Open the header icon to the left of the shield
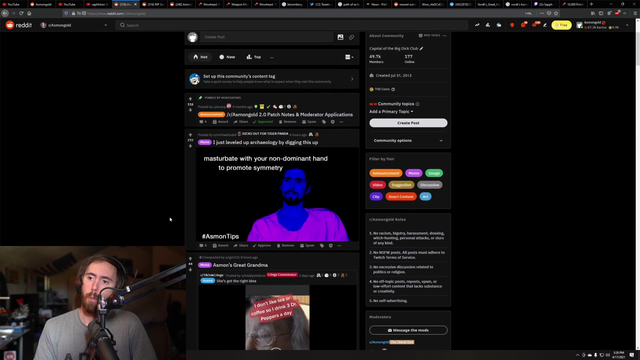 click(499, 25)
